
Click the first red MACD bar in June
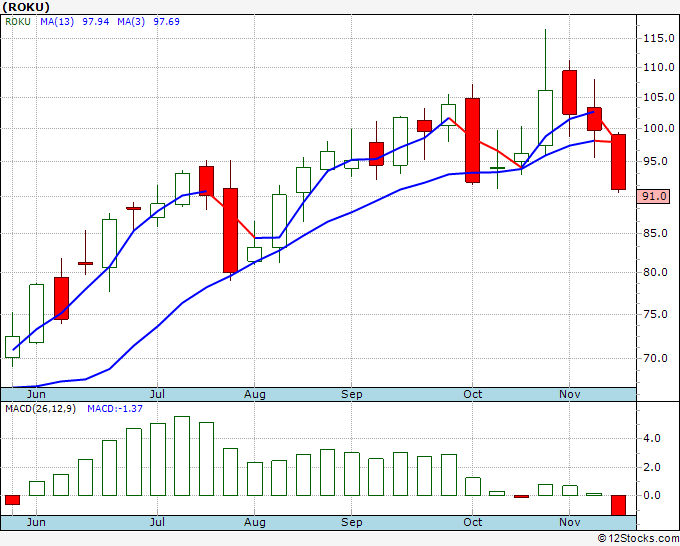[x=12, y=500]
